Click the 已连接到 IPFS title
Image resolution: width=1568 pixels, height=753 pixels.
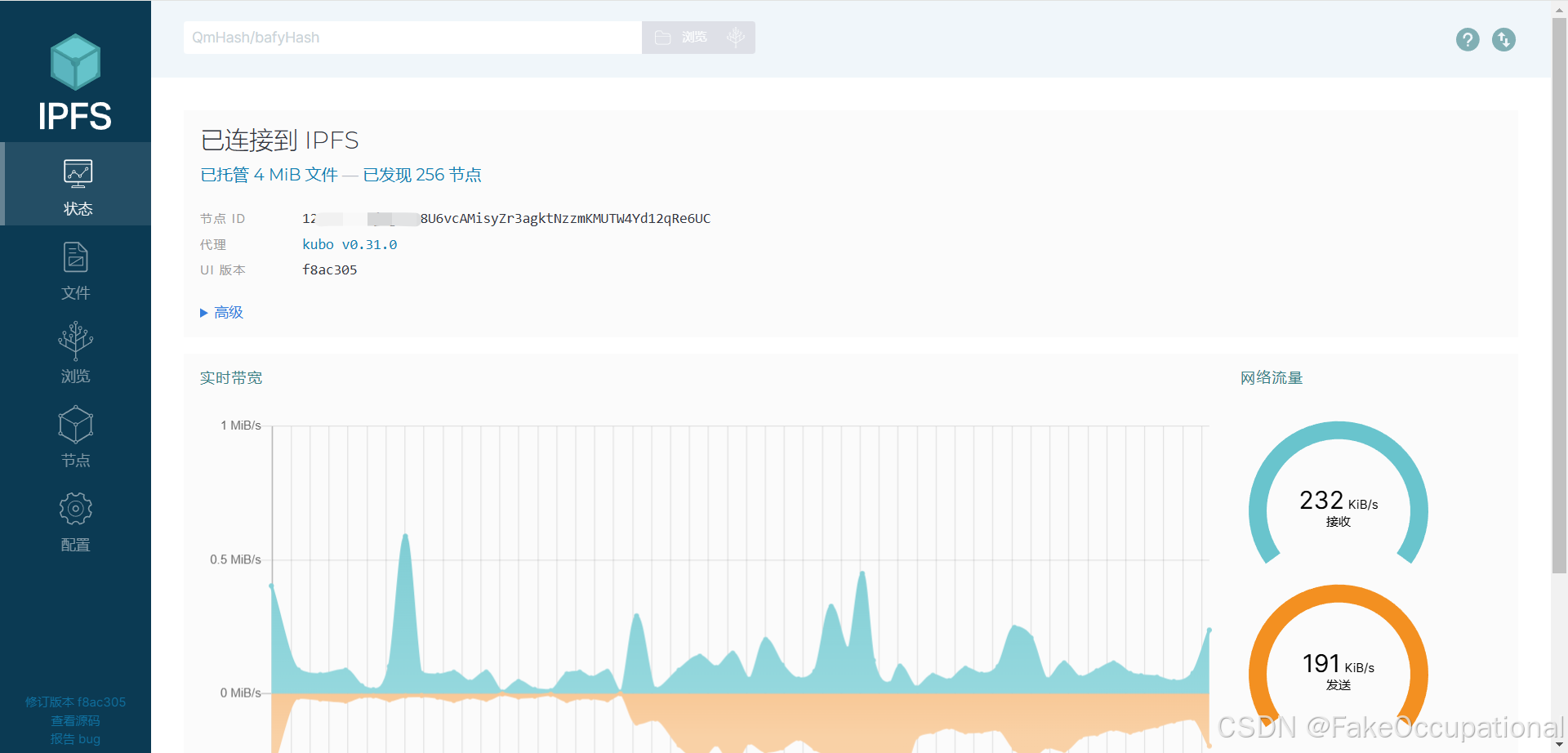[279, 140]
